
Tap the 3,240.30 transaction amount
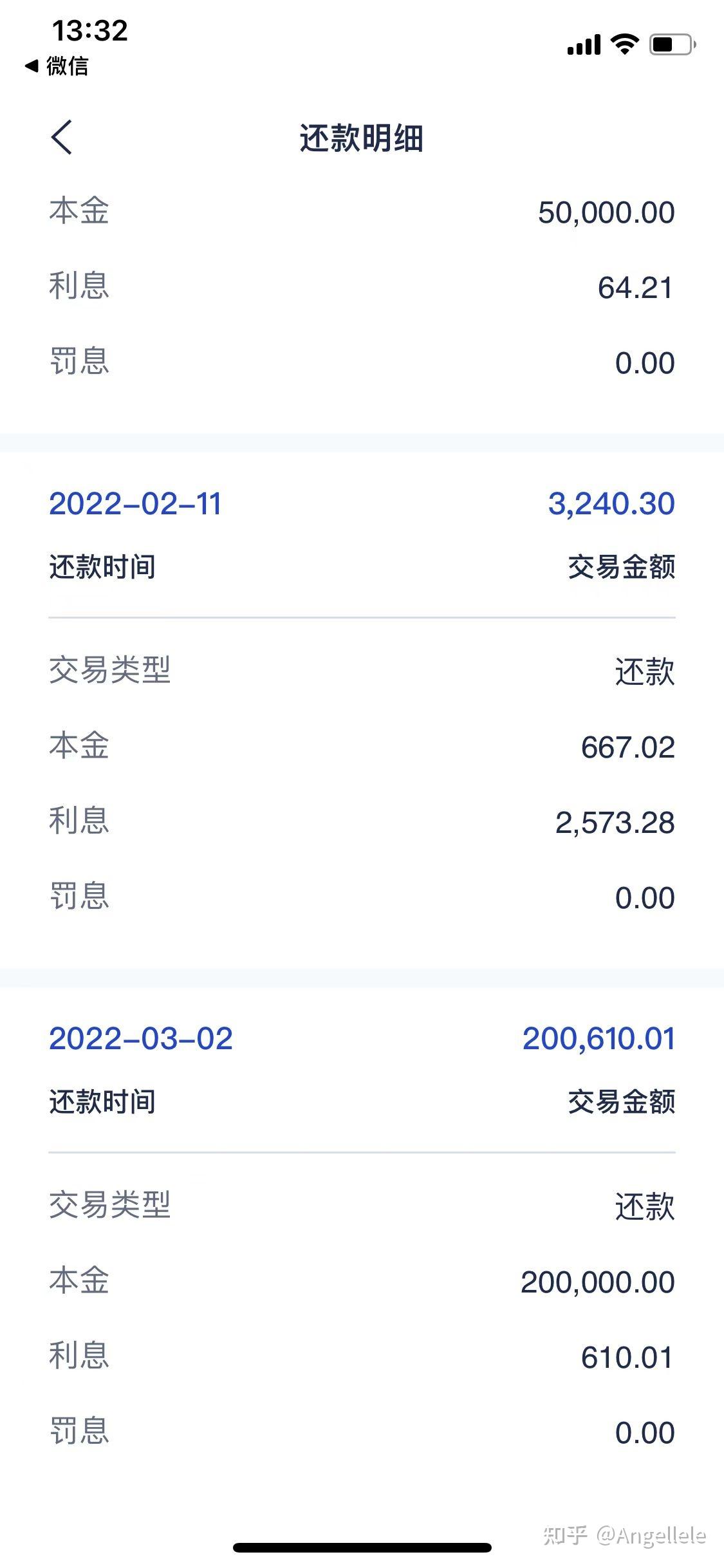pos(611,503)
